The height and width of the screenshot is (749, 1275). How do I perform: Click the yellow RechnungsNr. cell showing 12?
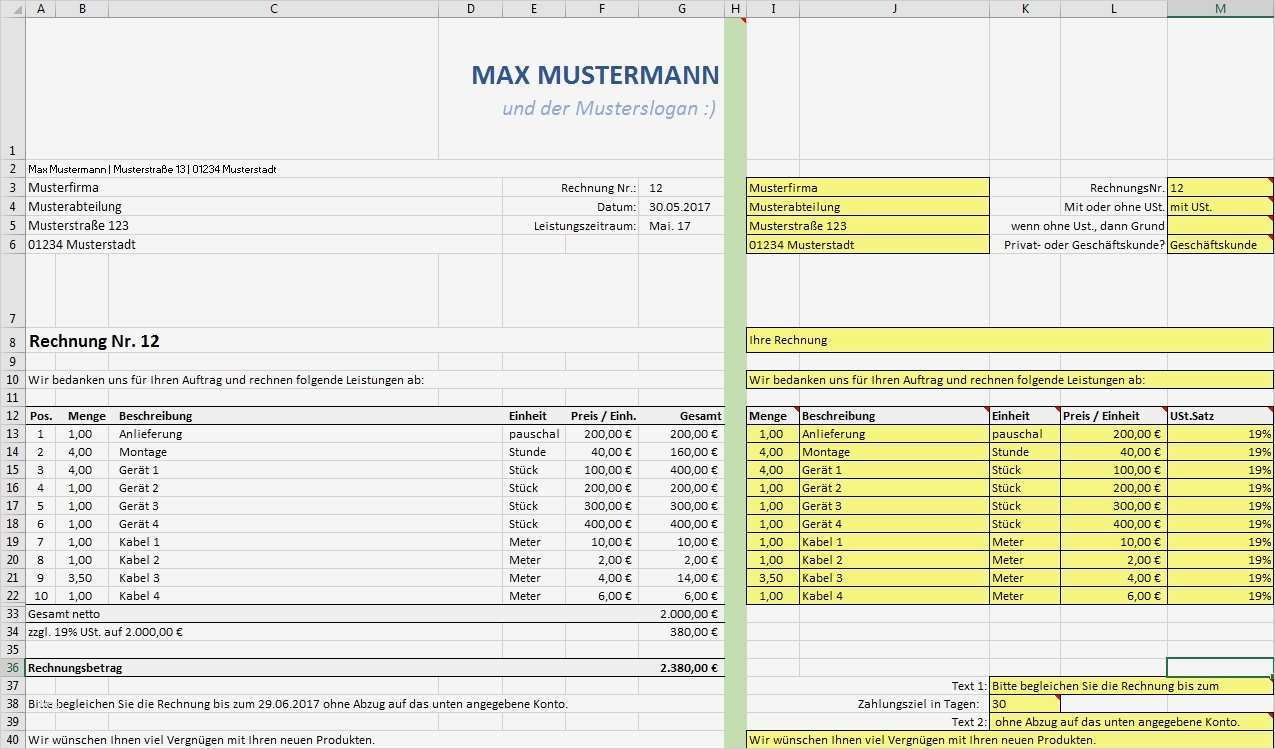tap(1220, 187)
